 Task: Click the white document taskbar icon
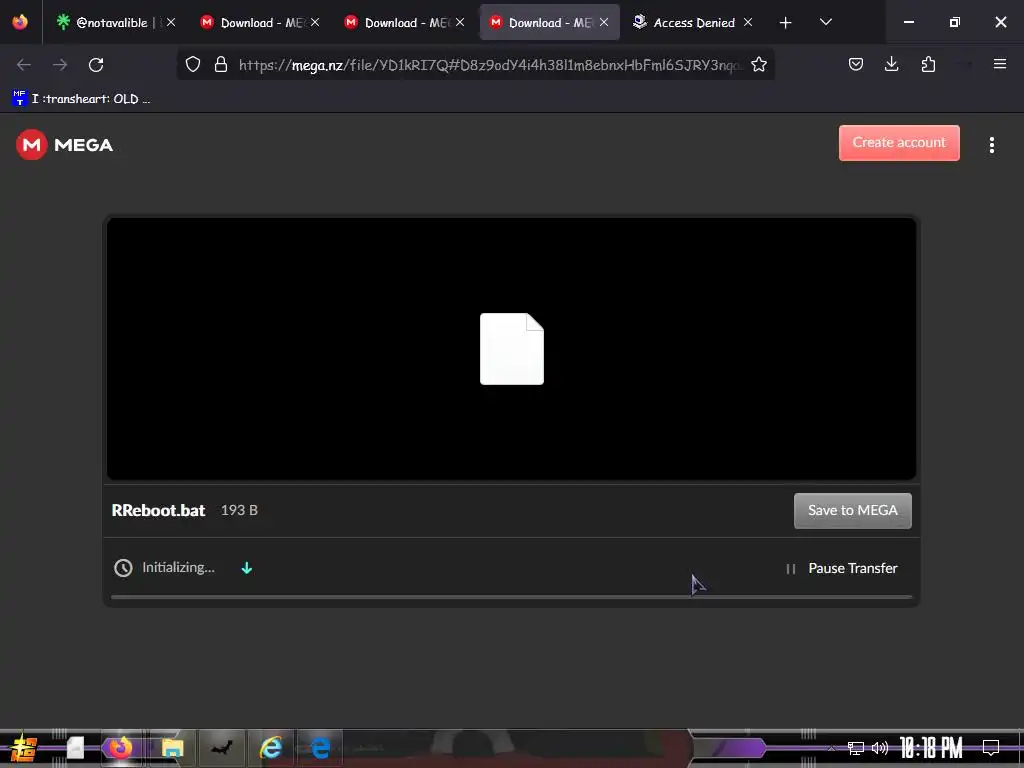pos(75,748)
